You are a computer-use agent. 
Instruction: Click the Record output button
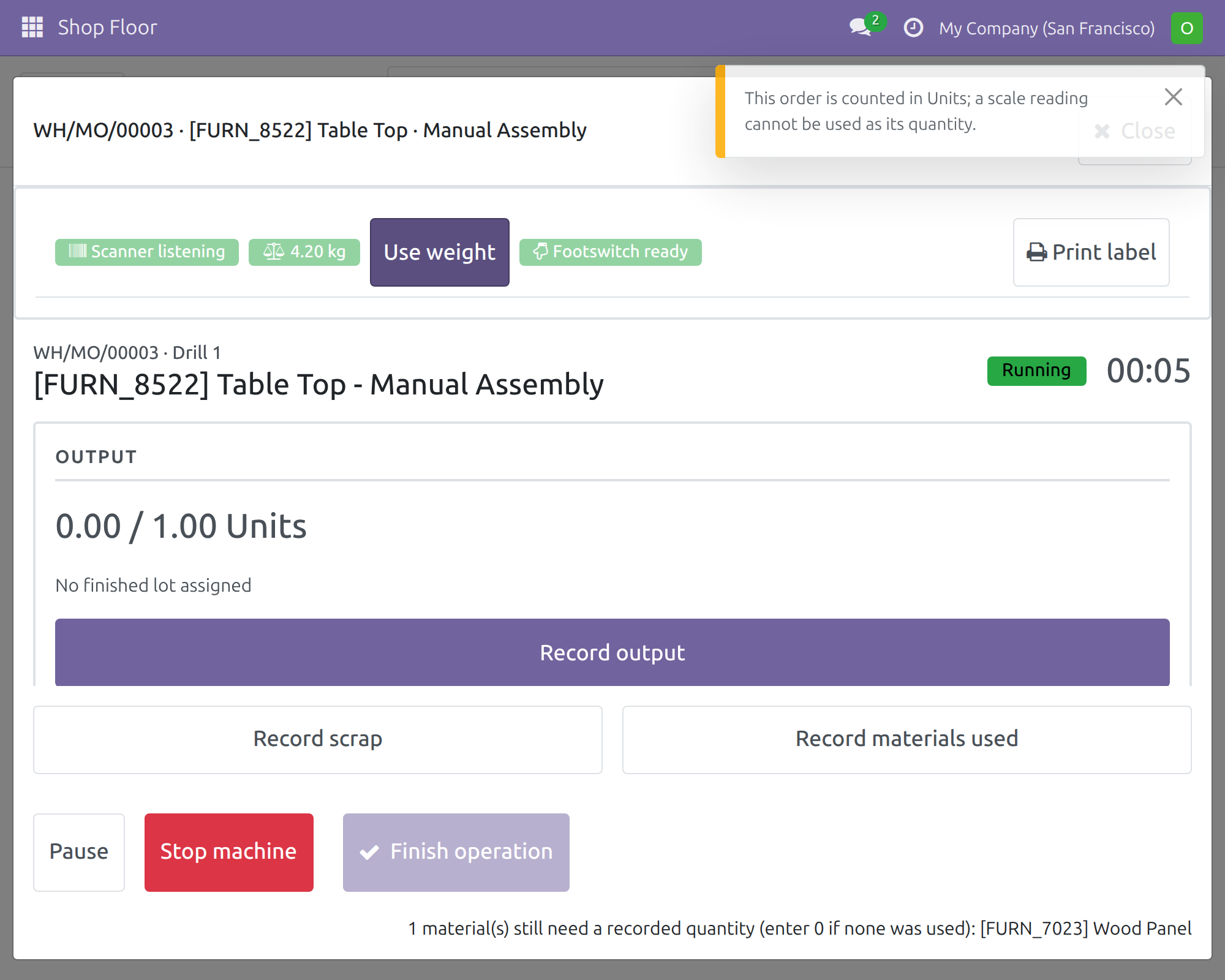[612, 652]
